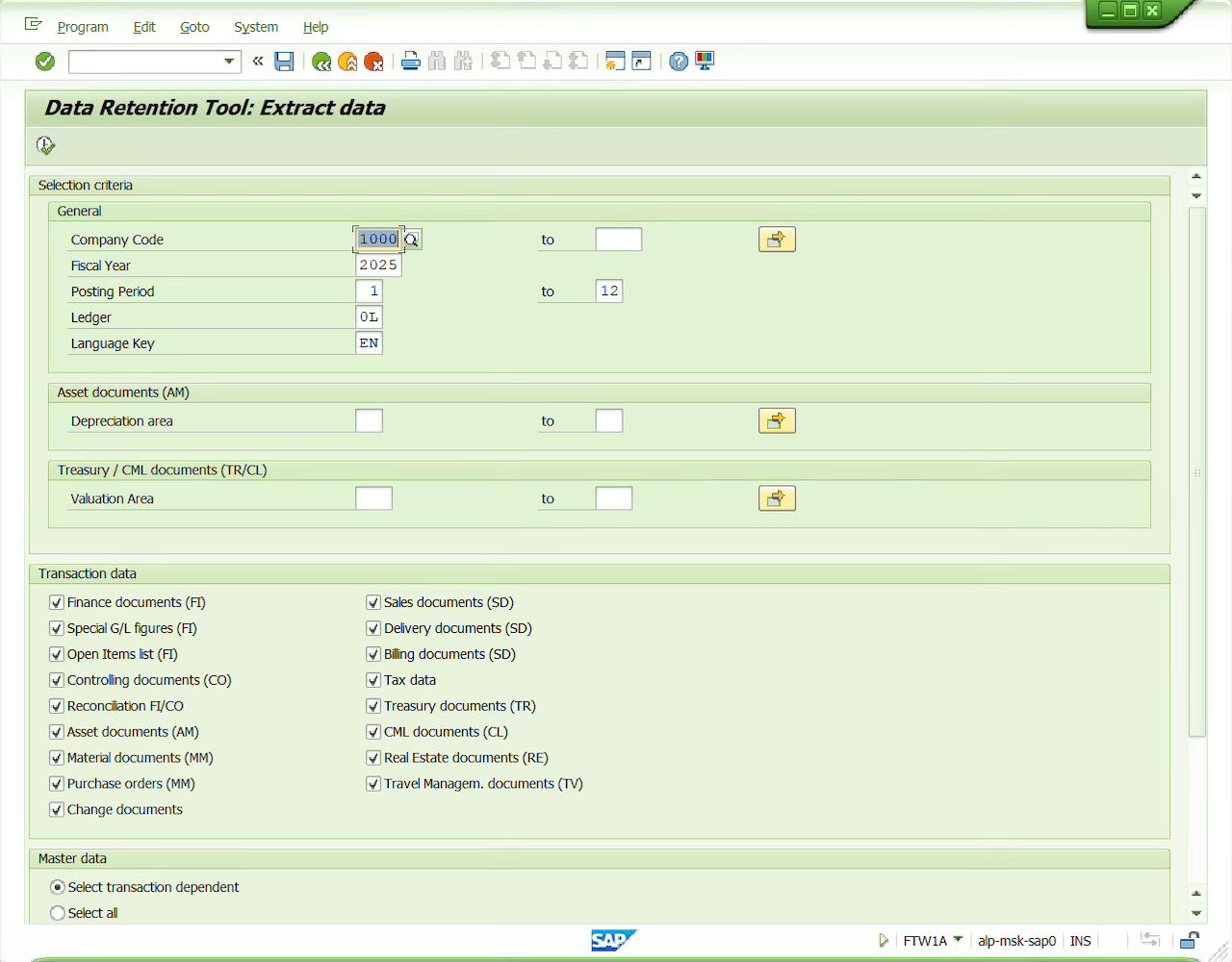Open the Goto menu
The height and width of the screenshot is (962, 1232).
coord(194,27)
